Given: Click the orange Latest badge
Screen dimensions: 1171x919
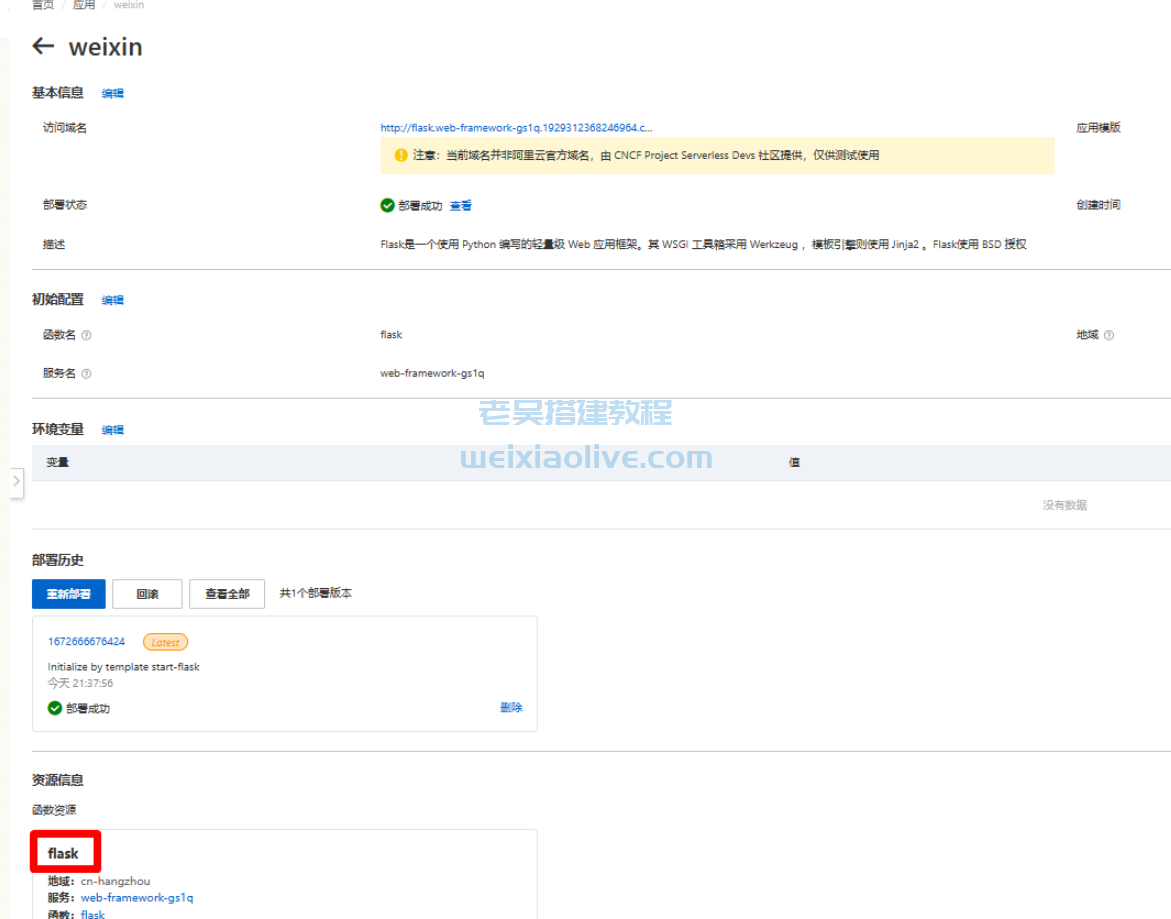Looking at the screenshot, I should click(165, 642).
